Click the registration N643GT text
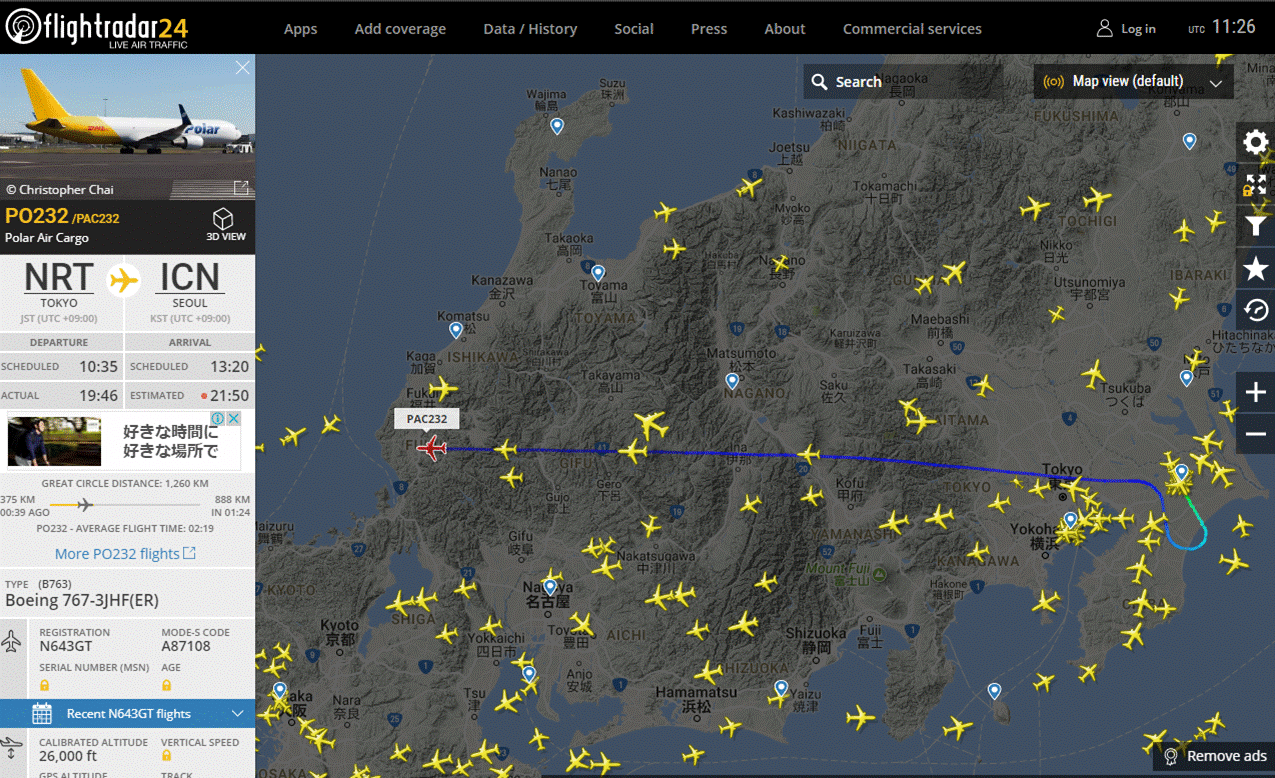Viewport: 1275px width, 778px height. pos(66,647)
